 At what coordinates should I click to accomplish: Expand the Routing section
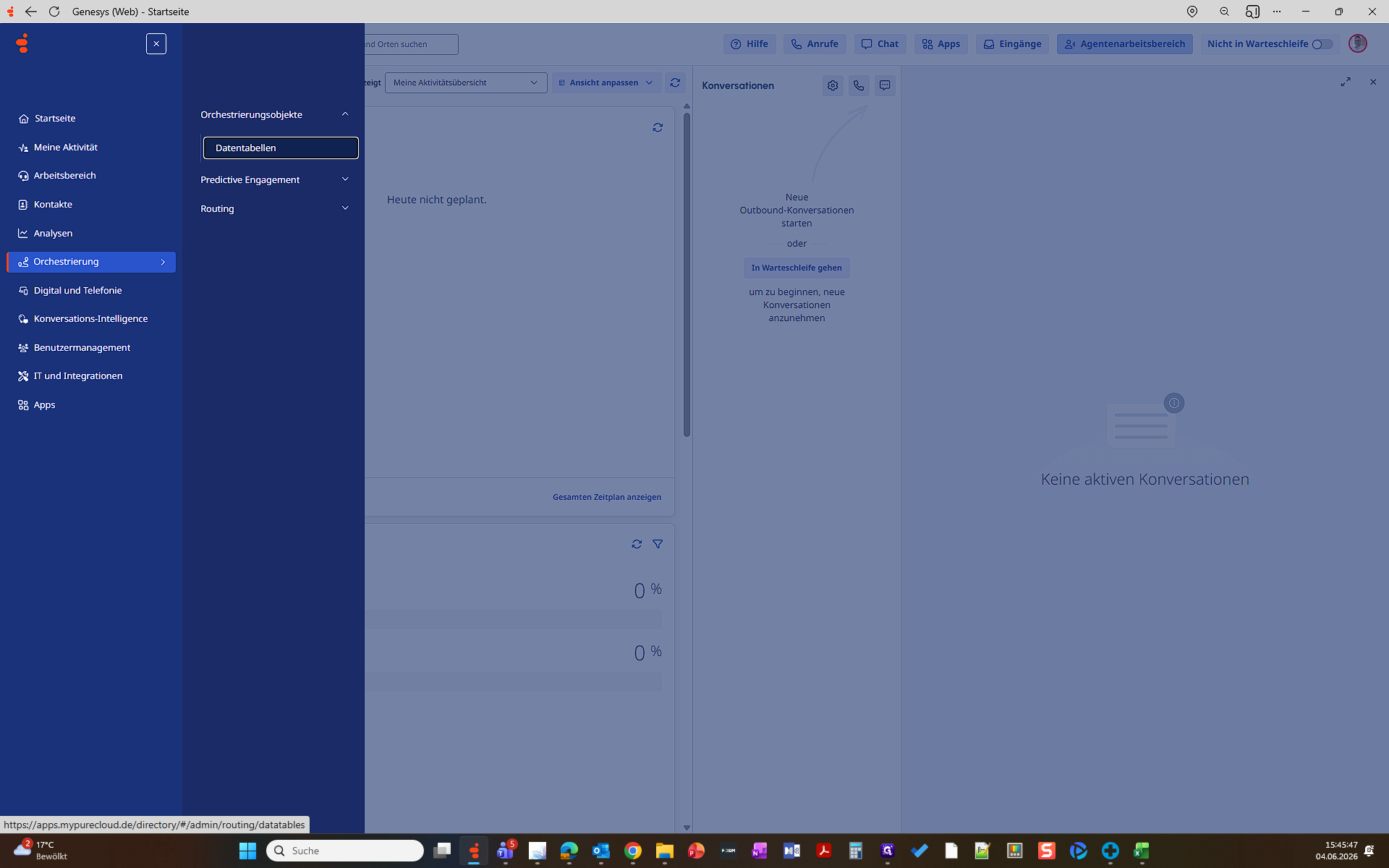(275, 208)
